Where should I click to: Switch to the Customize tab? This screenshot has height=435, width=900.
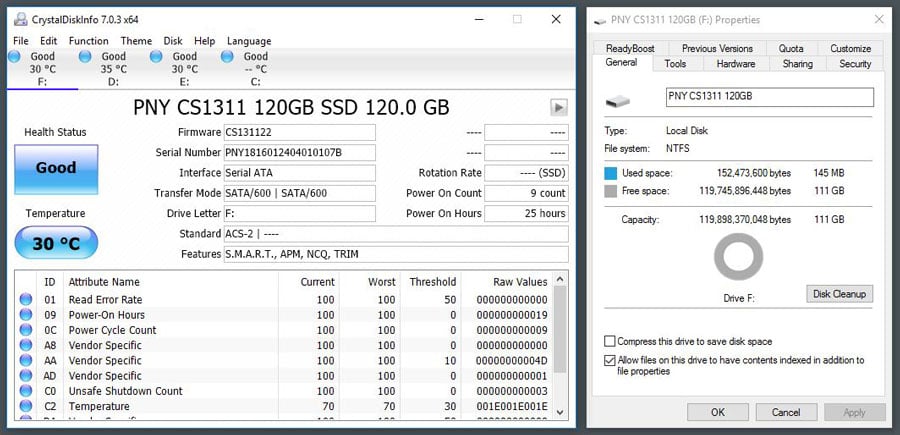click(x=850, y=48)
